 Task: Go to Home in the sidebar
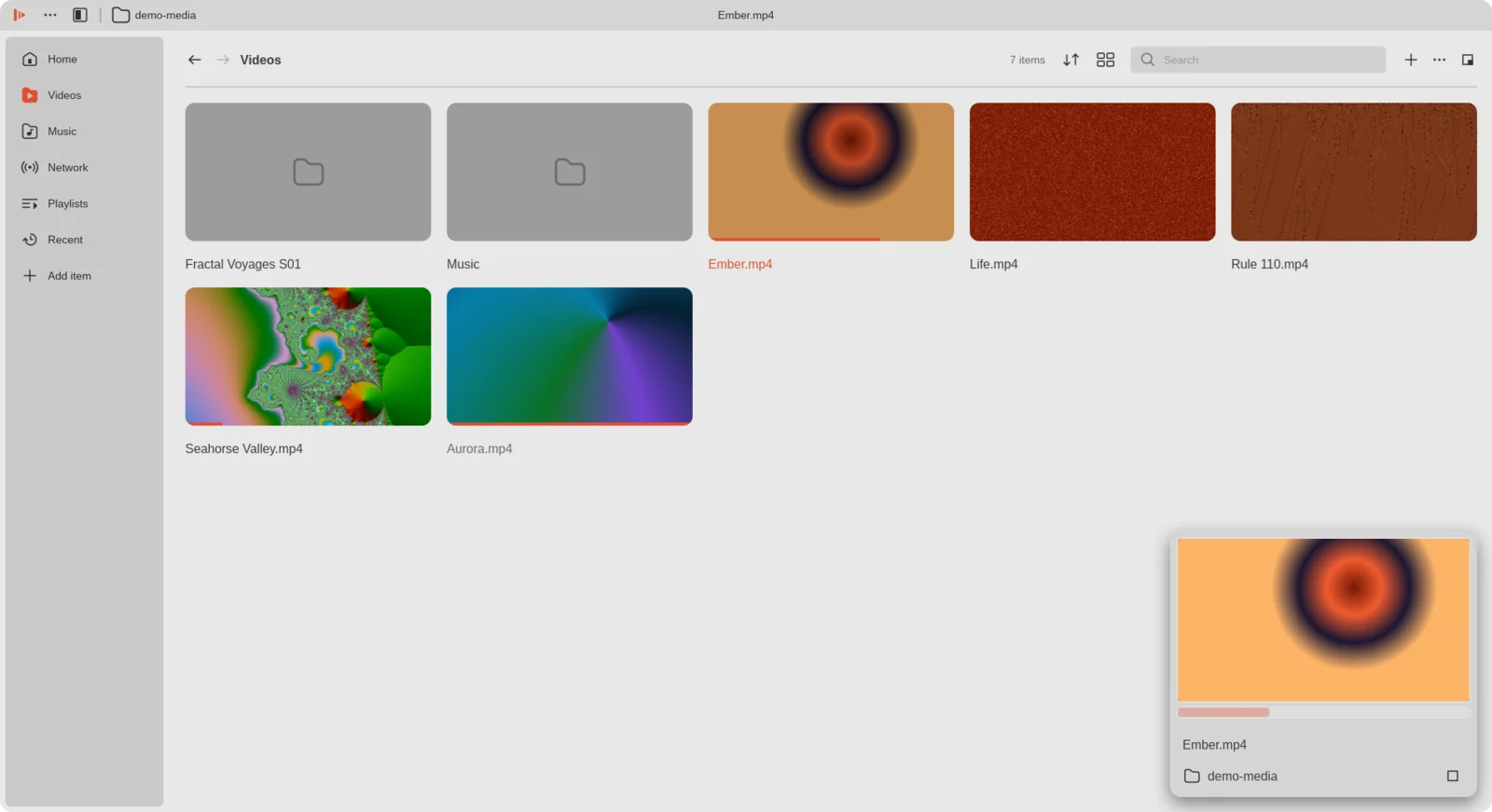pos(84,59)
